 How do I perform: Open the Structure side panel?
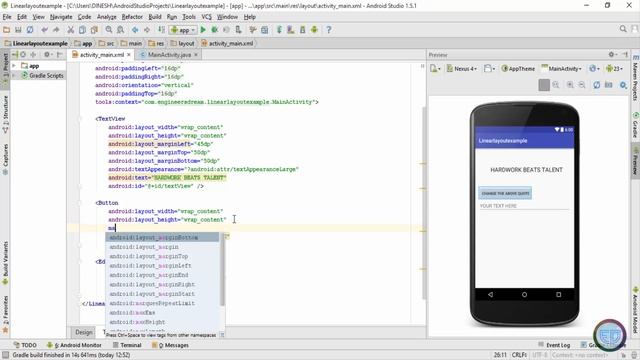coord(5,114)
